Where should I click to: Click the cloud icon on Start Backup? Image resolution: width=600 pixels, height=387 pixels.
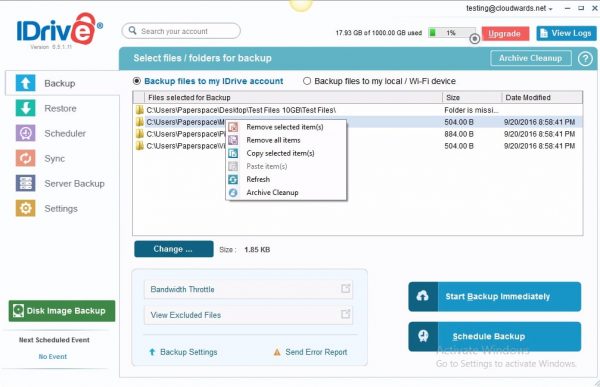click(x=422, y=296)
